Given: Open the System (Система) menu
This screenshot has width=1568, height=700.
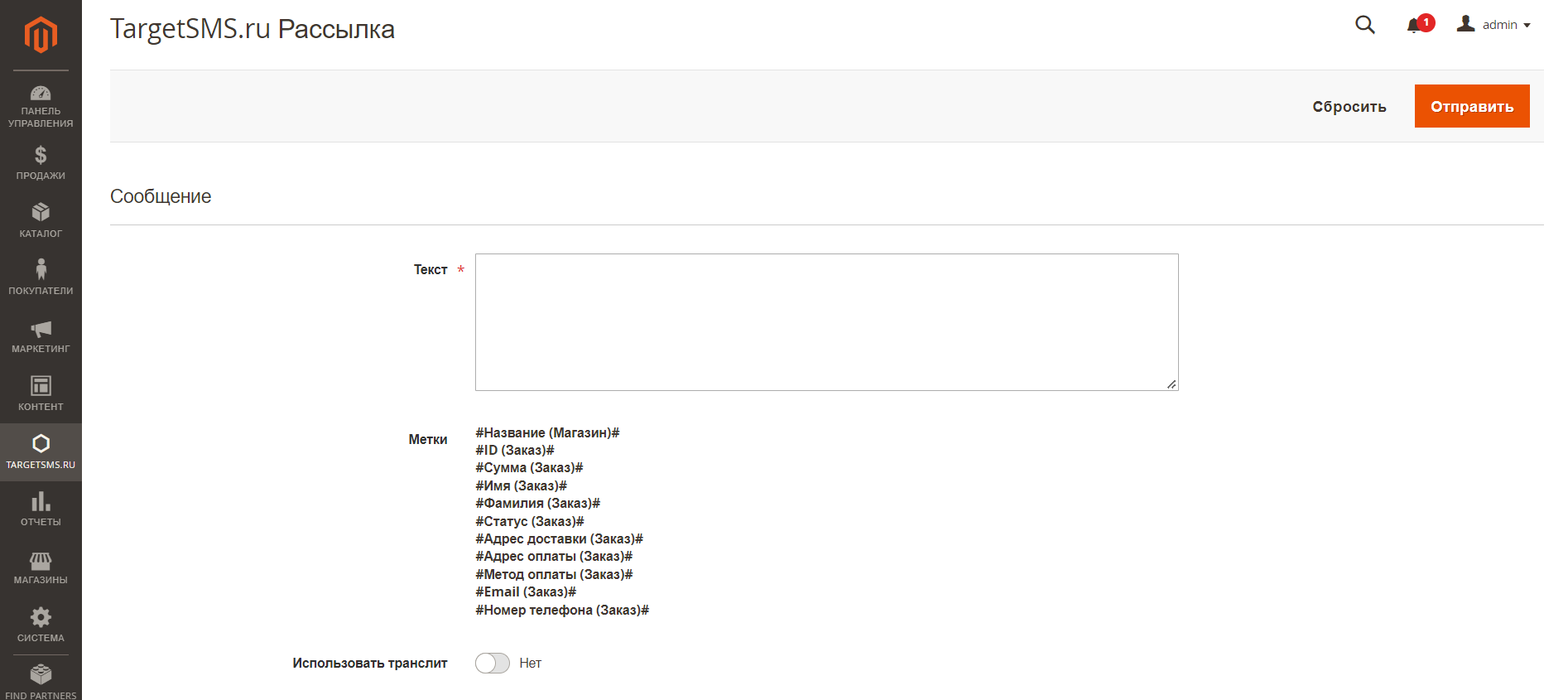Looking at the screenshot, I should (41, 625).
